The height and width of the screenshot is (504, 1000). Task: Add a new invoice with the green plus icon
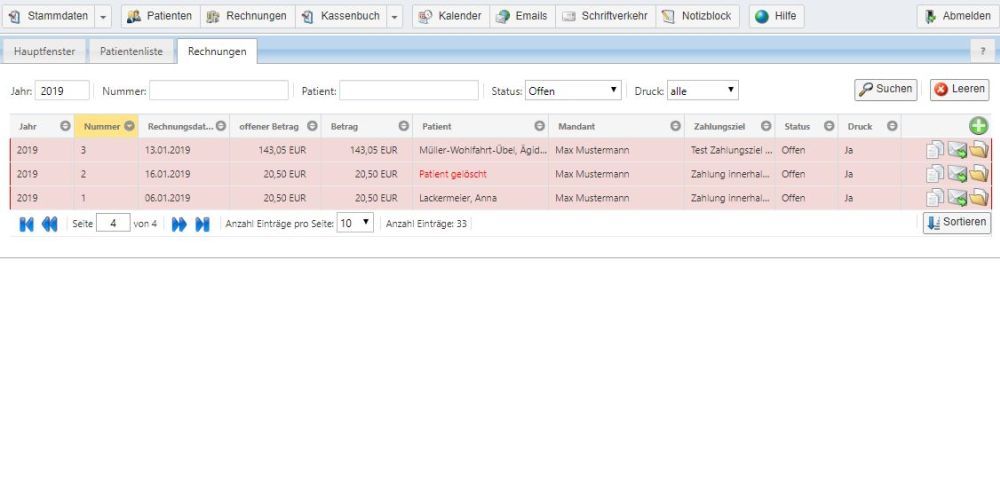click(x=978, y=126)
